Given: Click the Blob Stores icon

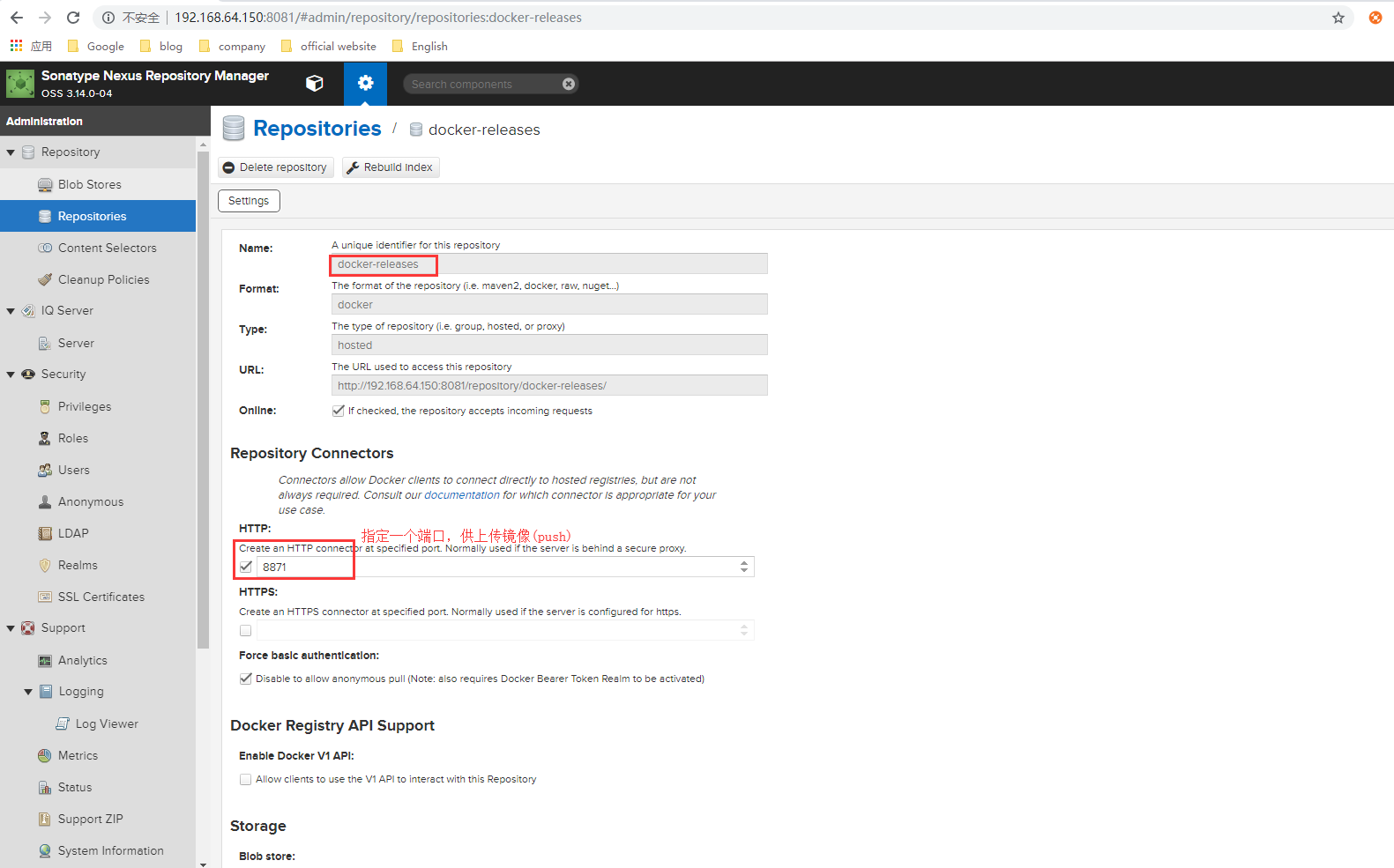Looking at the screenshot, I should point(45,184).
